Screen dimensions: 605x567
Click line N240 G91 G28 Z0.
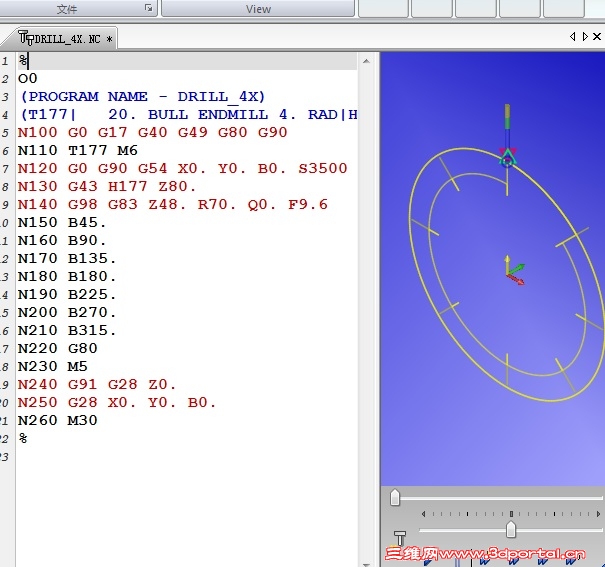click(97, 385)
